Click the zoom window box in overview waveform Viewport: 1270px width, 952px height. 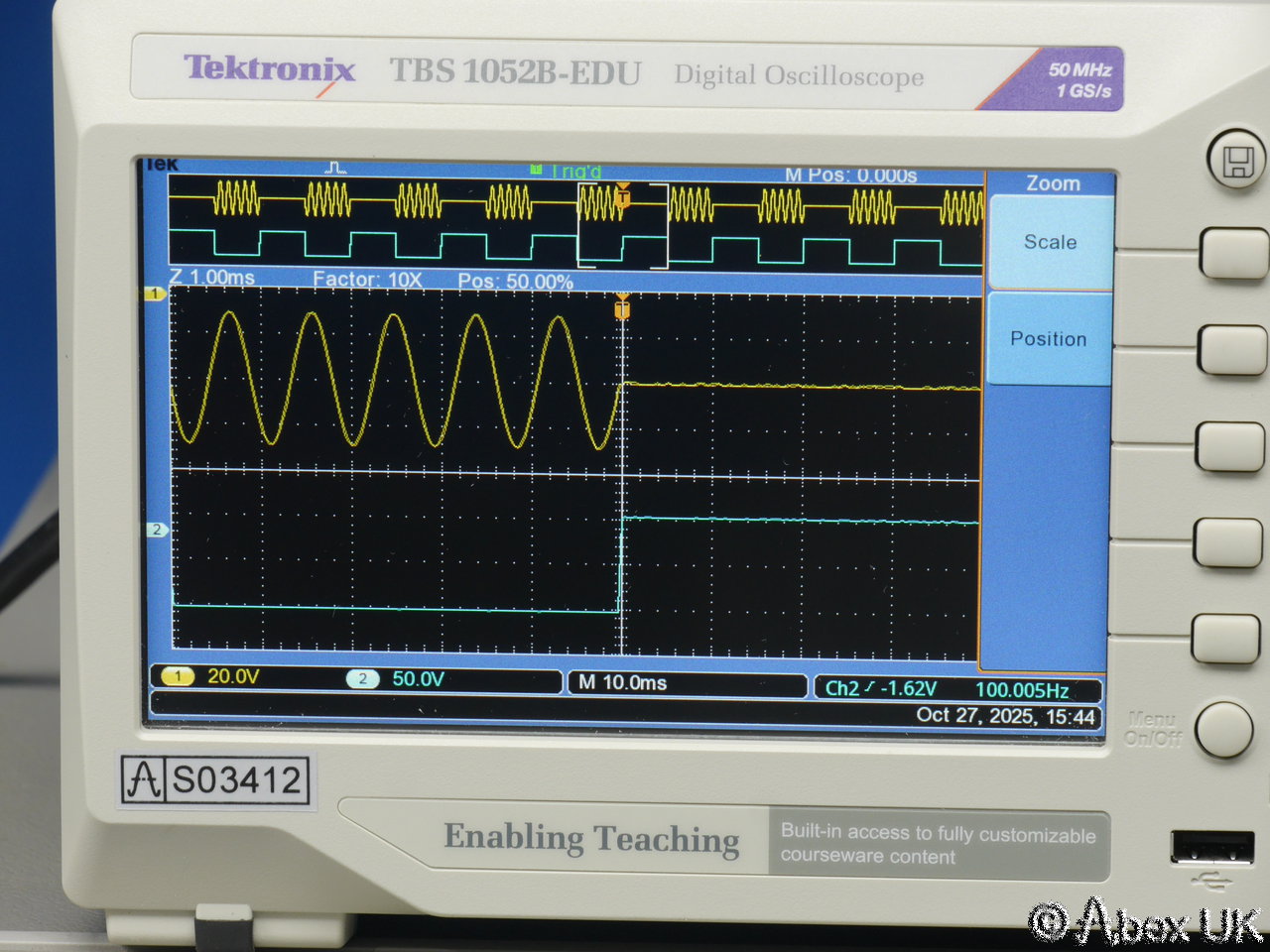[x=622, y=225]
